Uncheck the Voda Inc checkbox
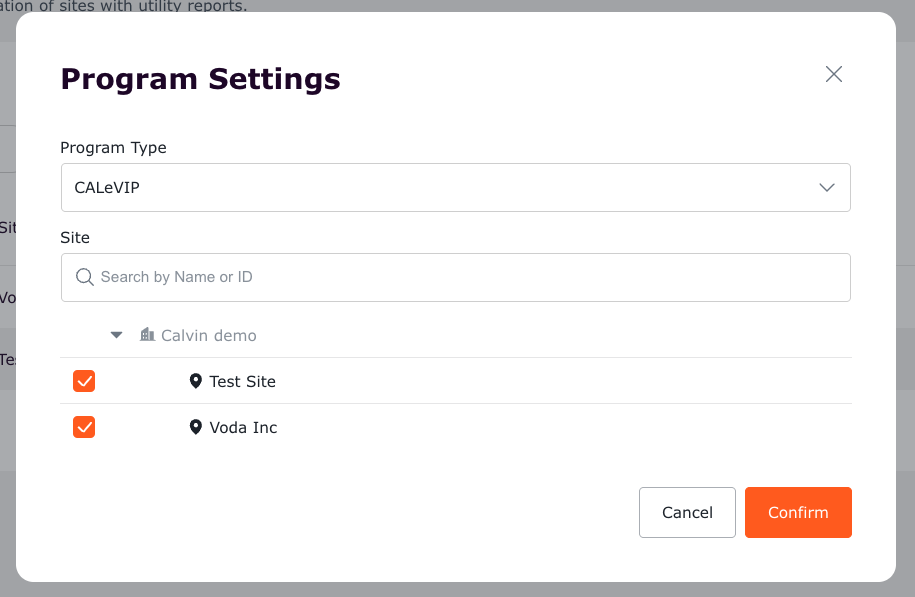Screen dimensions: 915x597 tap(84, 427)
